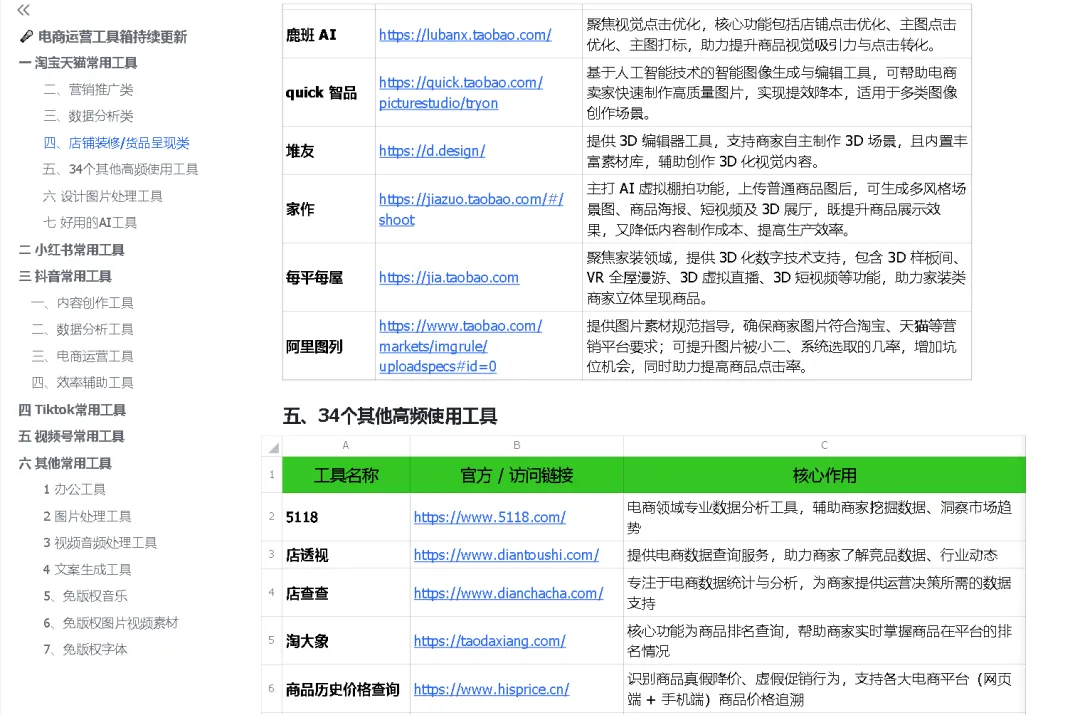Image resolution: width=1080 pixels, height=715 pixels.
Task: Open outline item 5、免版权音乐
Action: point(85,596)
